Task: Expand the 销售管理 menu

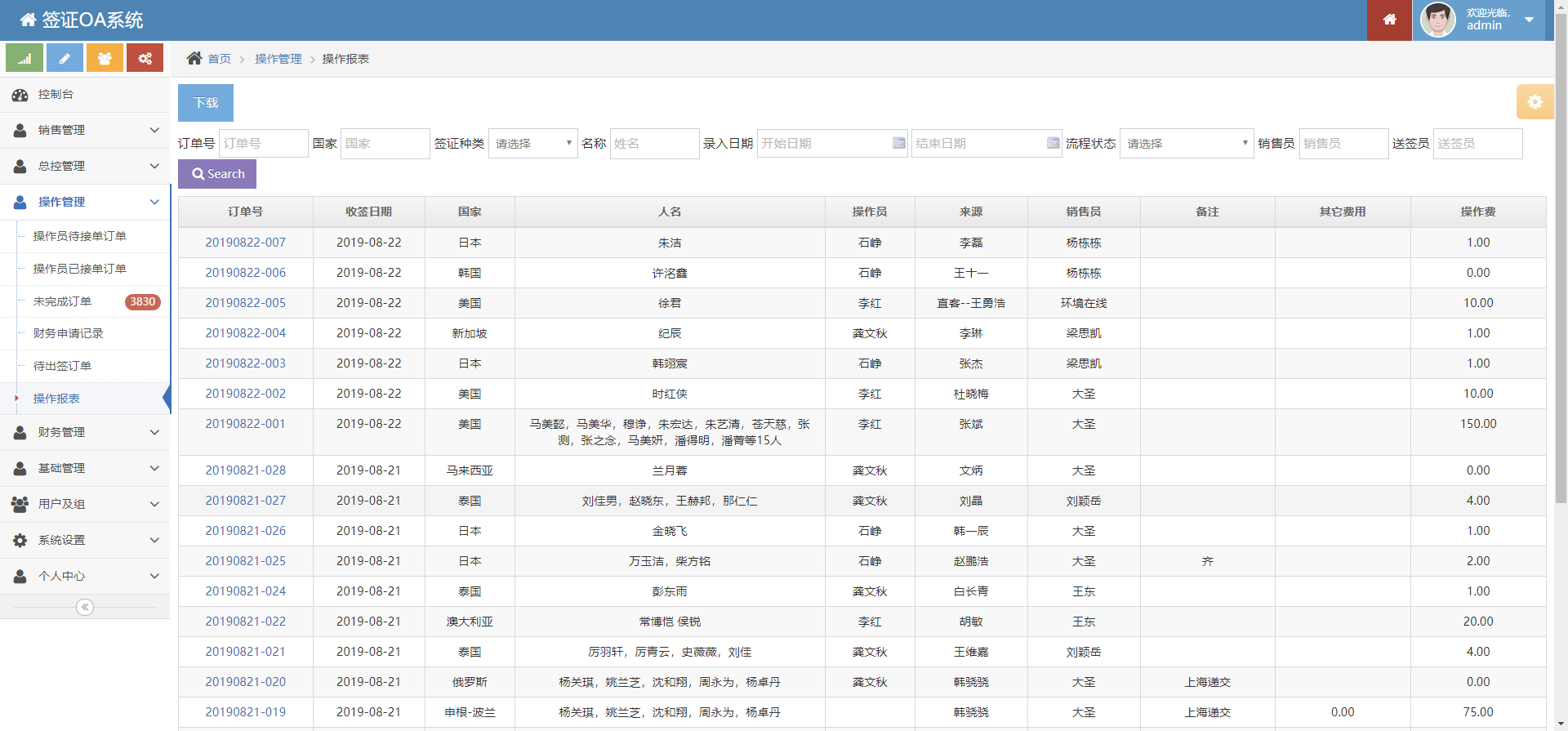Action: [x=85, y=130]
